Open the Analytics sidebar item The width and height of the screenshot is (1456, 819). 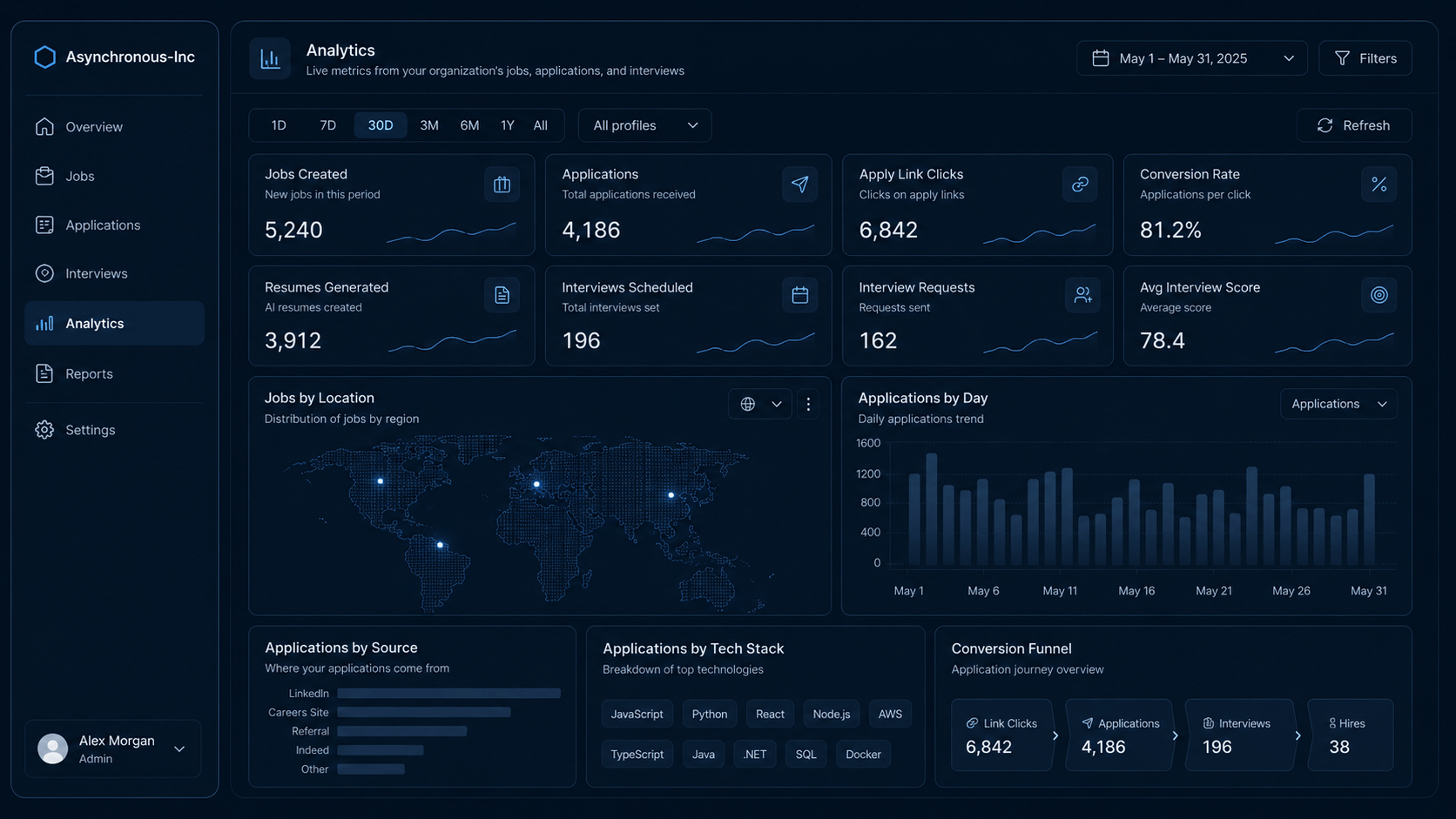click(114, 323)
